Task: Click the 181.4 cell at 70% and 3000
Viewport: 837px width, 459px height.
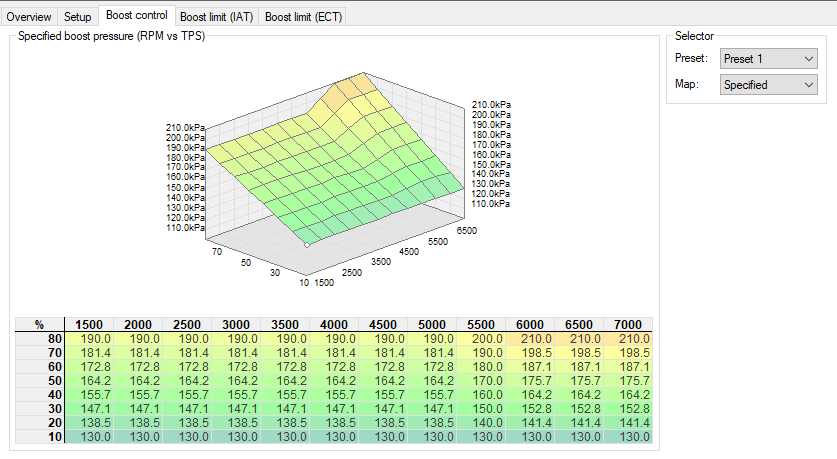Action: (236, 353)
